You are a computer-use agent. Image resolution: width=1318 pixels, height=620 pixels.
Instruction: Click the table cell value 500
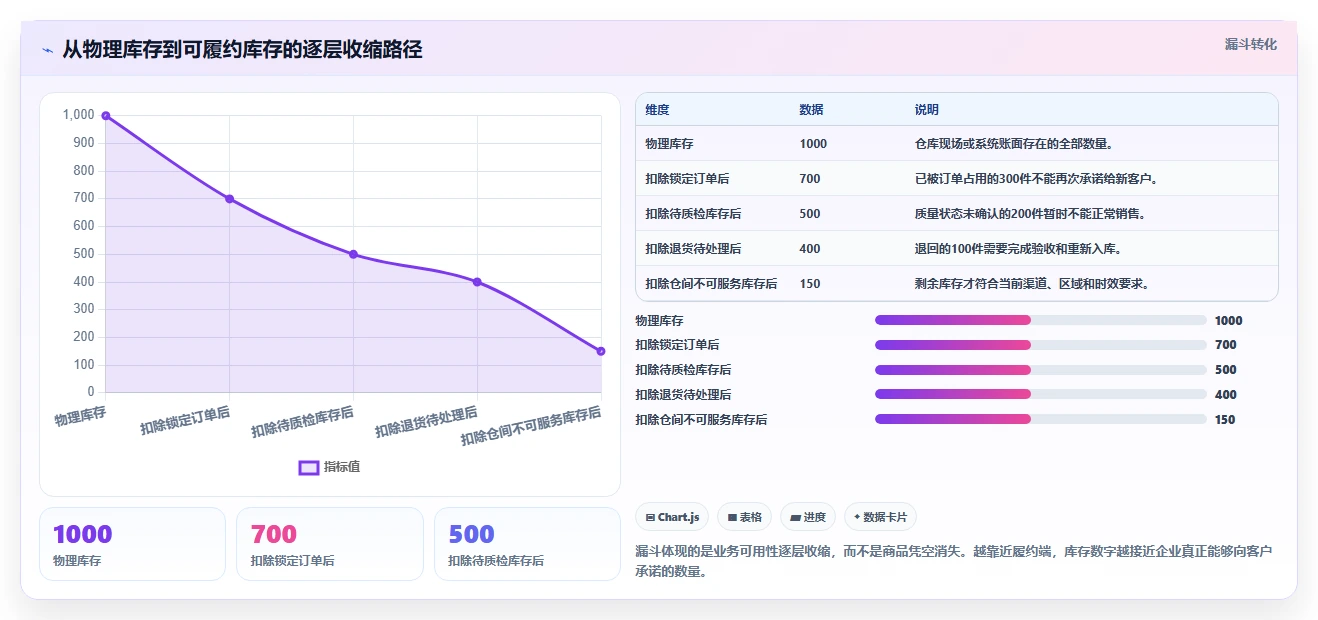pos(810,214)
